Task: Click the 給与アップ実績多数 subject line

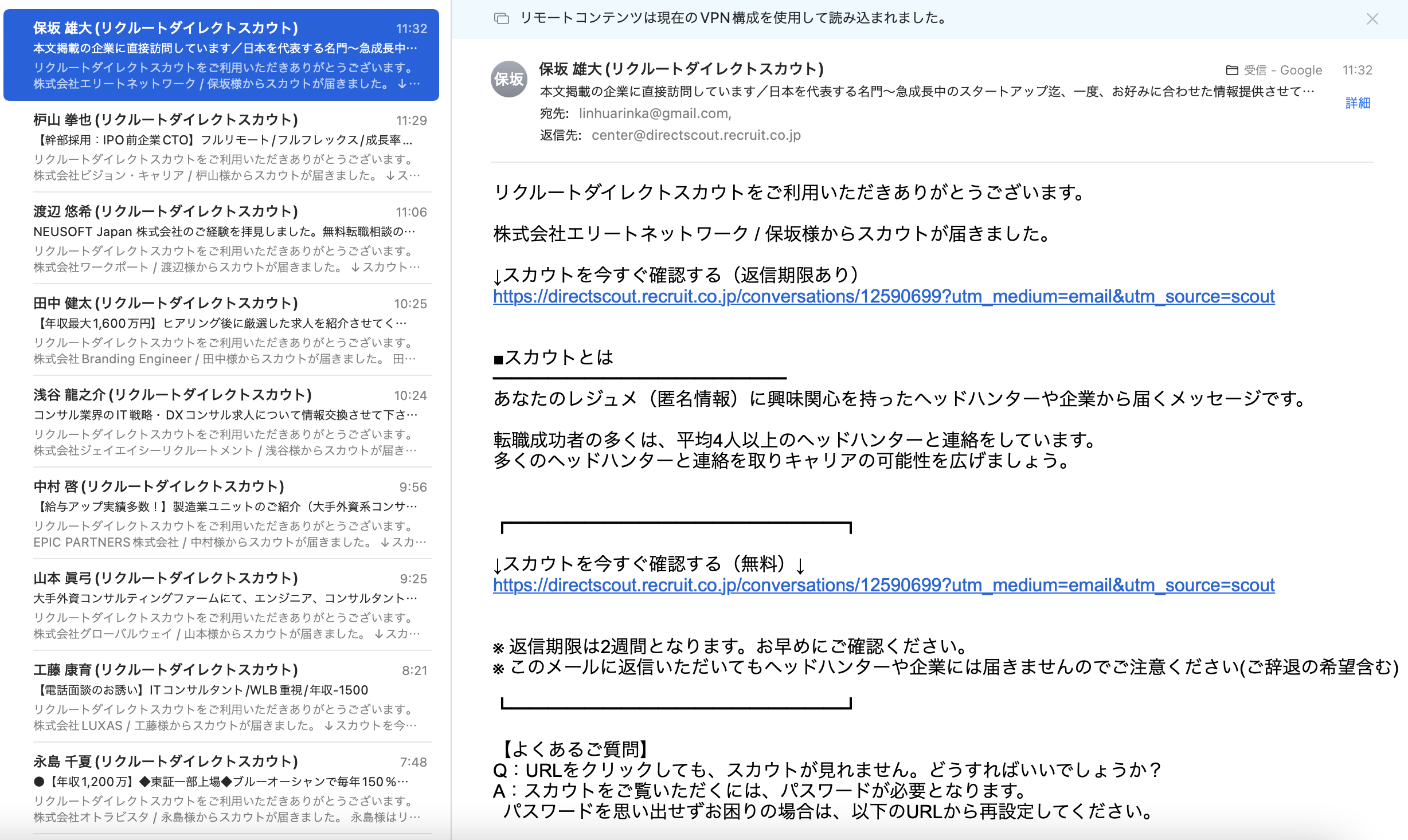Action: [225, 507]
